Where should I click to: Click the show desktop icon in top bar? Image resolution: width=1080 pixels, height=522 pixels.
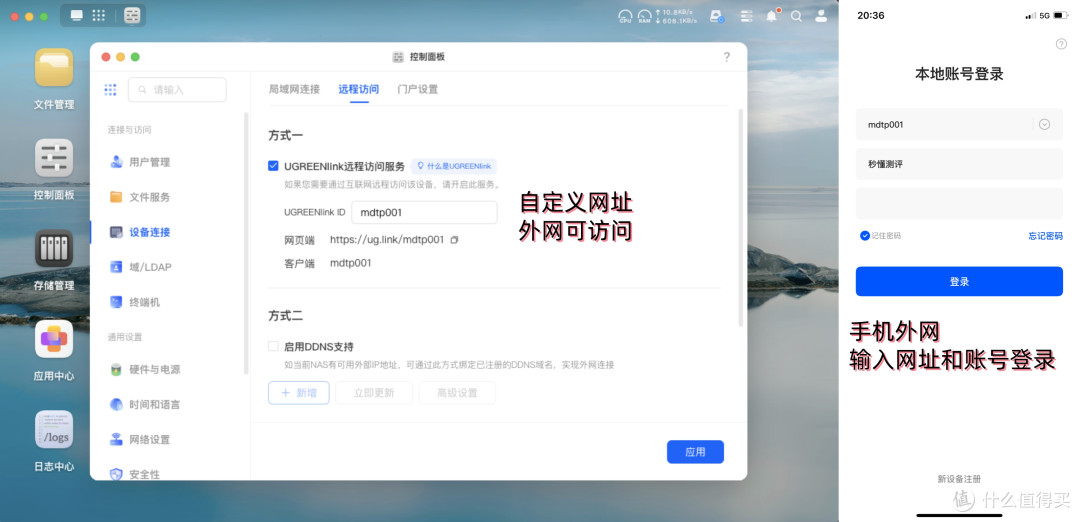tap(76, 15)
